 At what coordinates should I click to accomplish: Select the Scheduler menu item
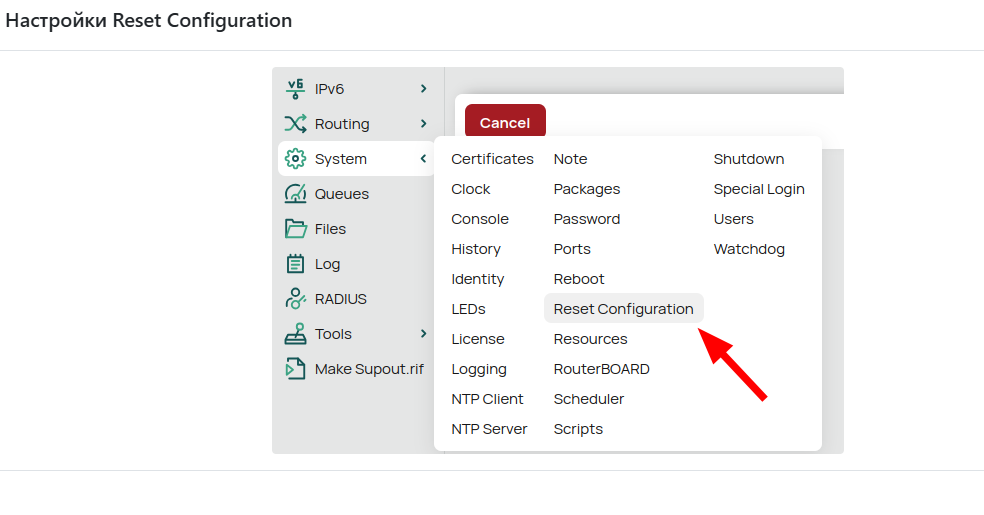click(588, 399)
